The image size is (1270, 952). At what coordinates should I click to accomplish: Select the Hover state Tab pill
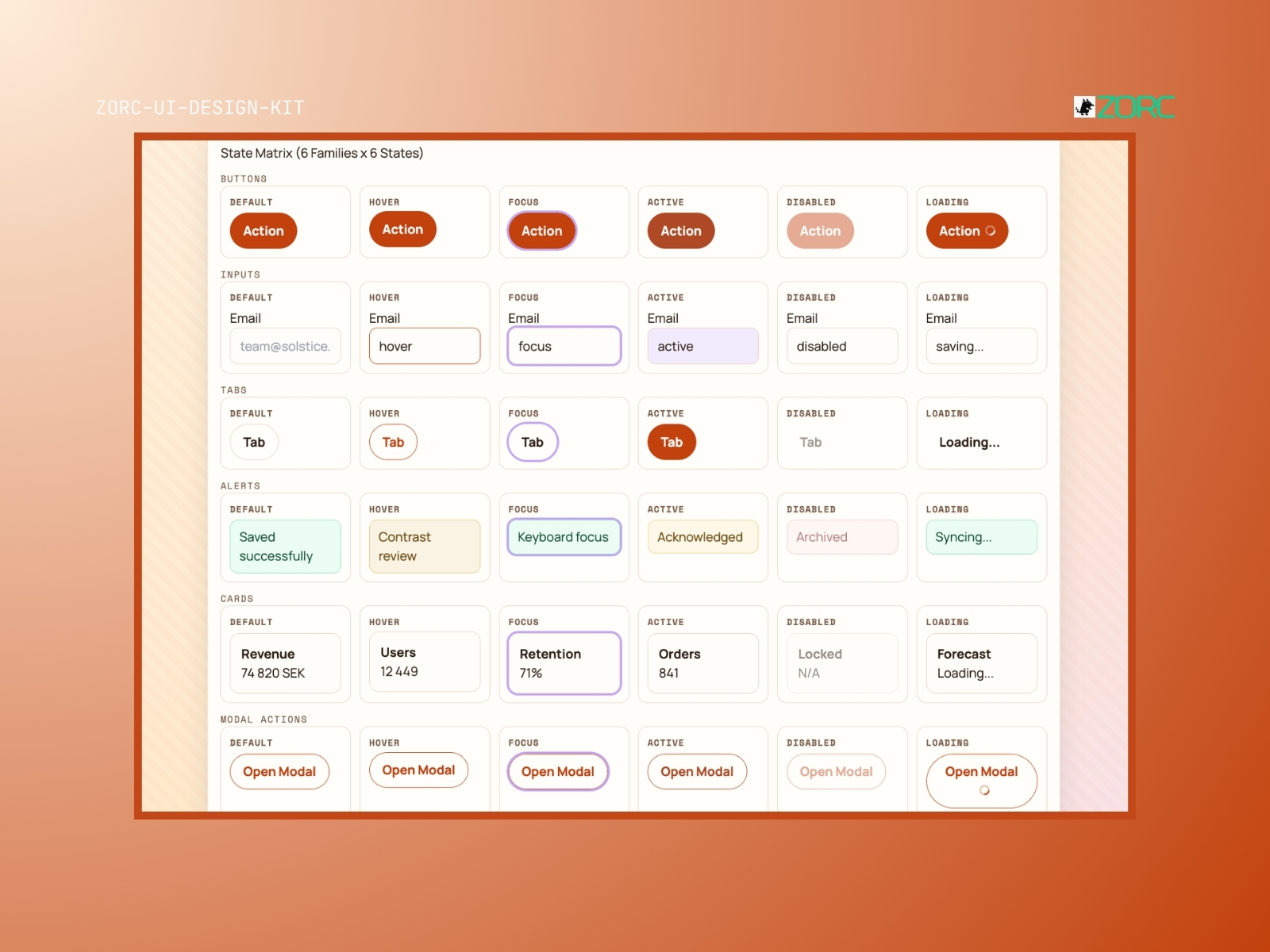coord(393,442)
